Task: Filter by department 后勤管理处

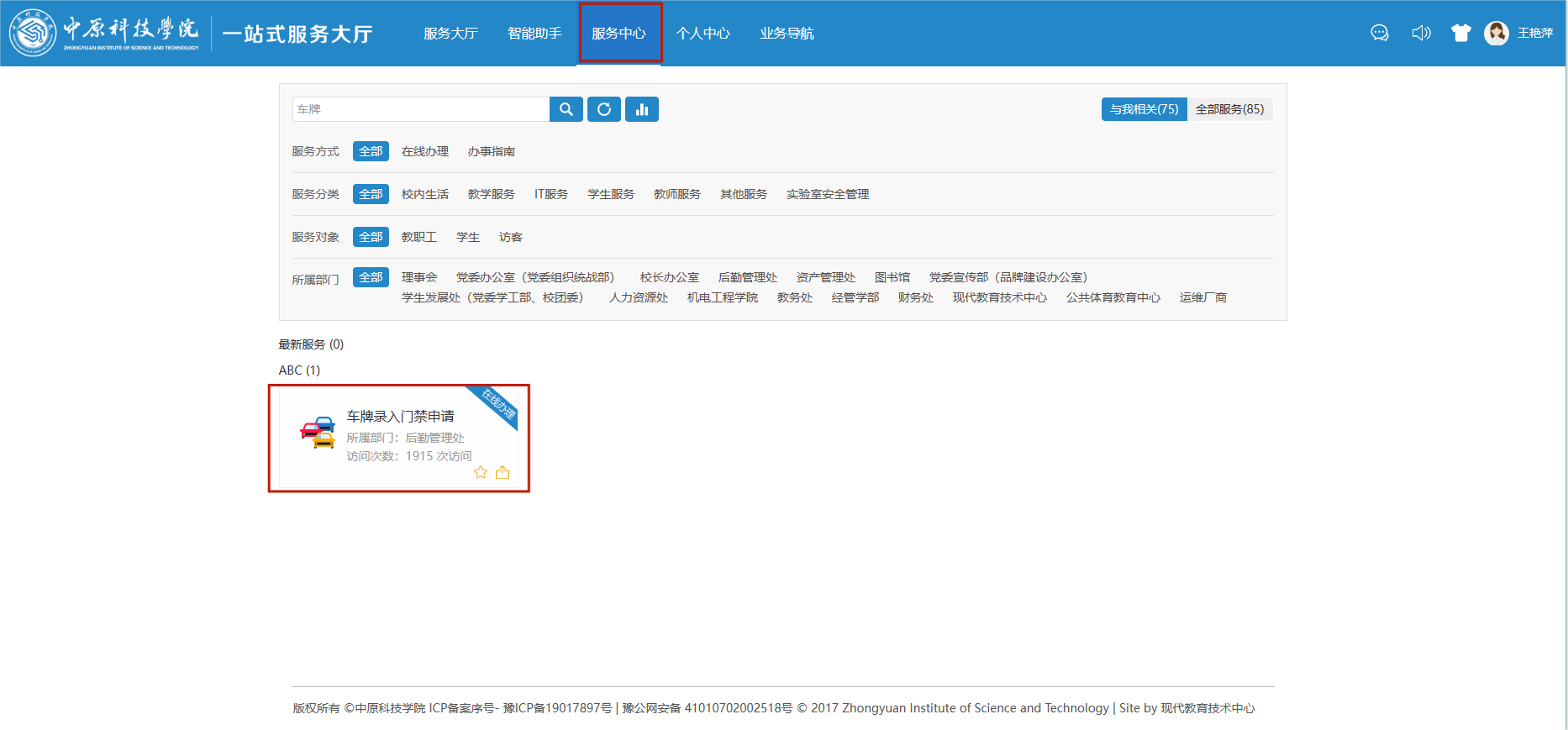Action: (x=747, y=277)
